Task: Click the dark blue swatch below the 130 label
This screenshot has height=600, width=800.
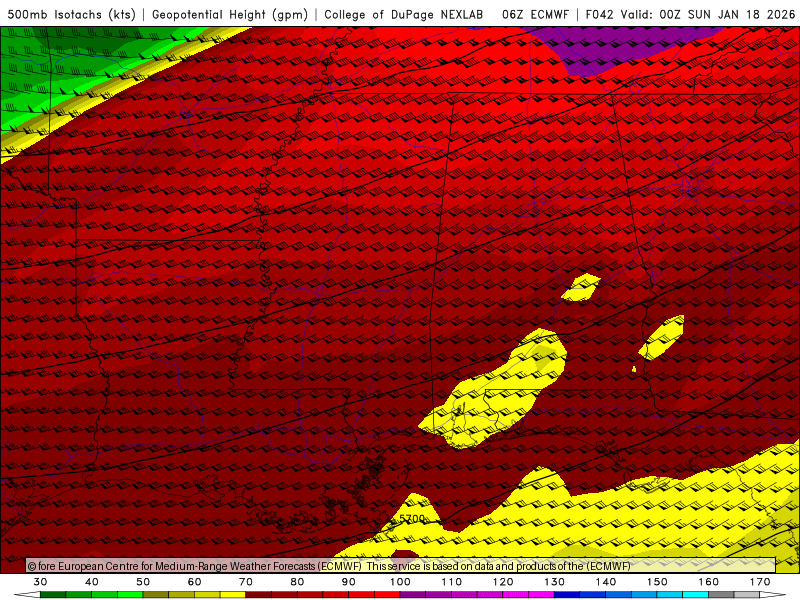Action: [567, 595]
